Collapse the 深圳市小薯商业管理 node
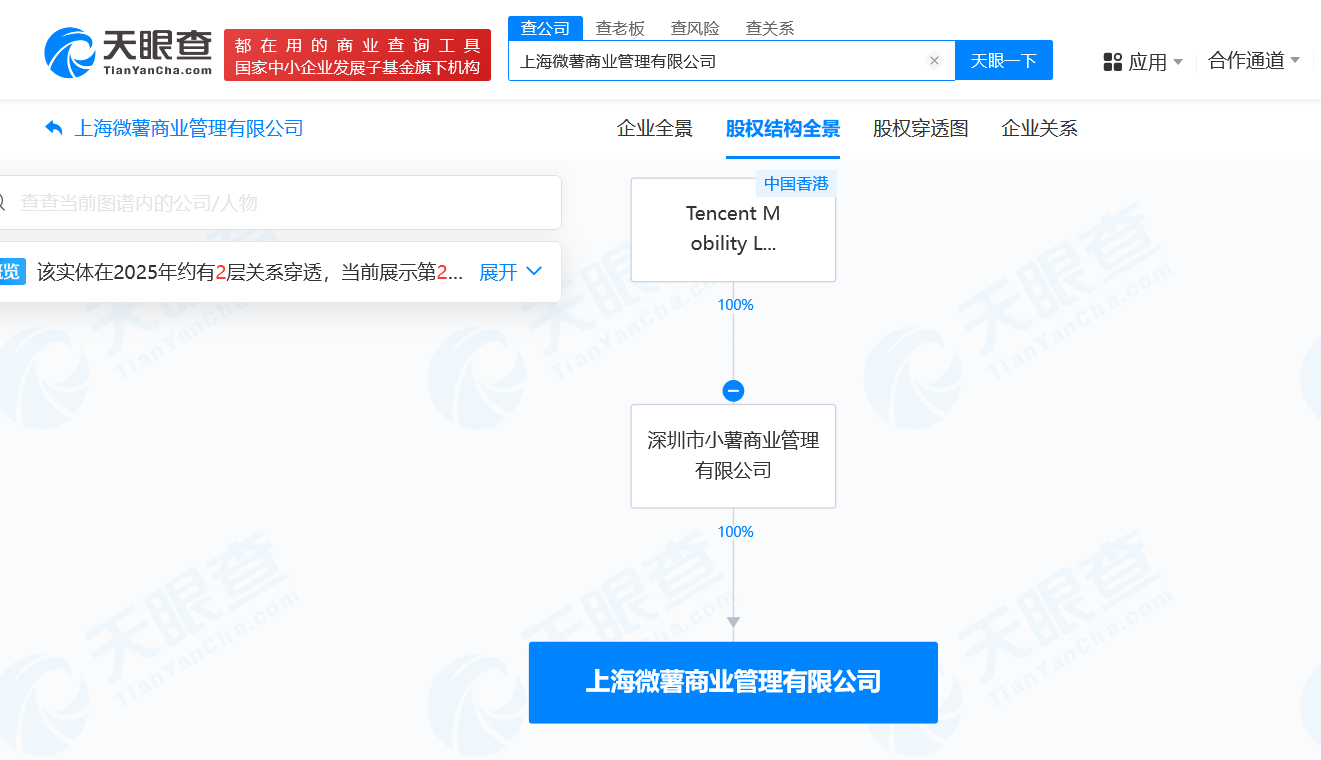The width and height of the screenshot is (1321, 760). click(x=733, y=391)
